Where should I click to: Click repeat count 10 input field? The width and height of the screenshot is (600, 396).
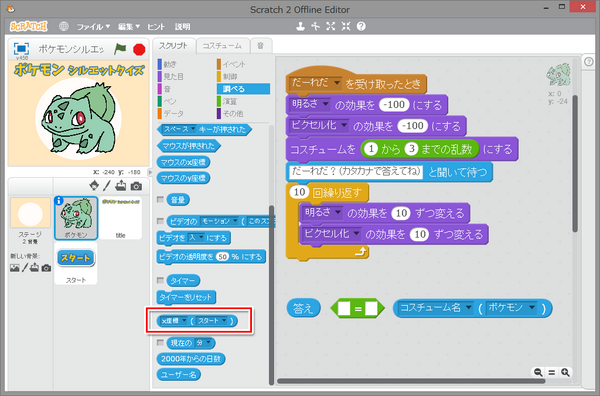300,192
